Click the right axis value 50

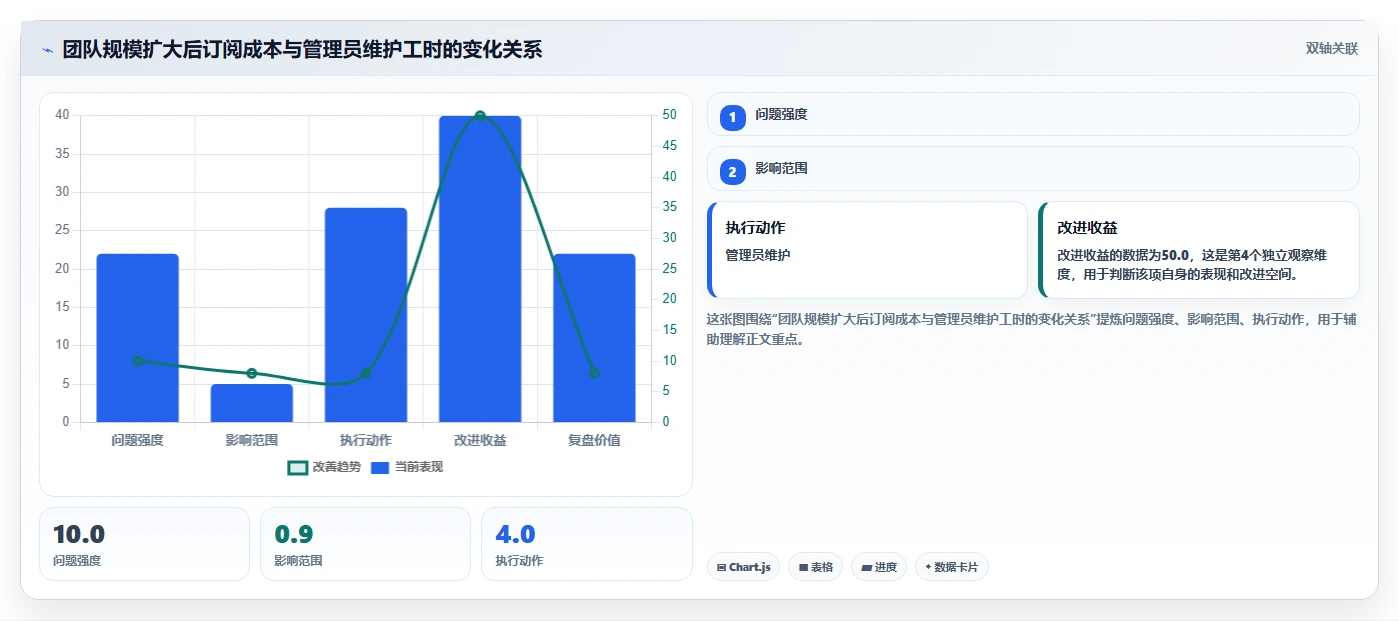[x=669, y=115]
